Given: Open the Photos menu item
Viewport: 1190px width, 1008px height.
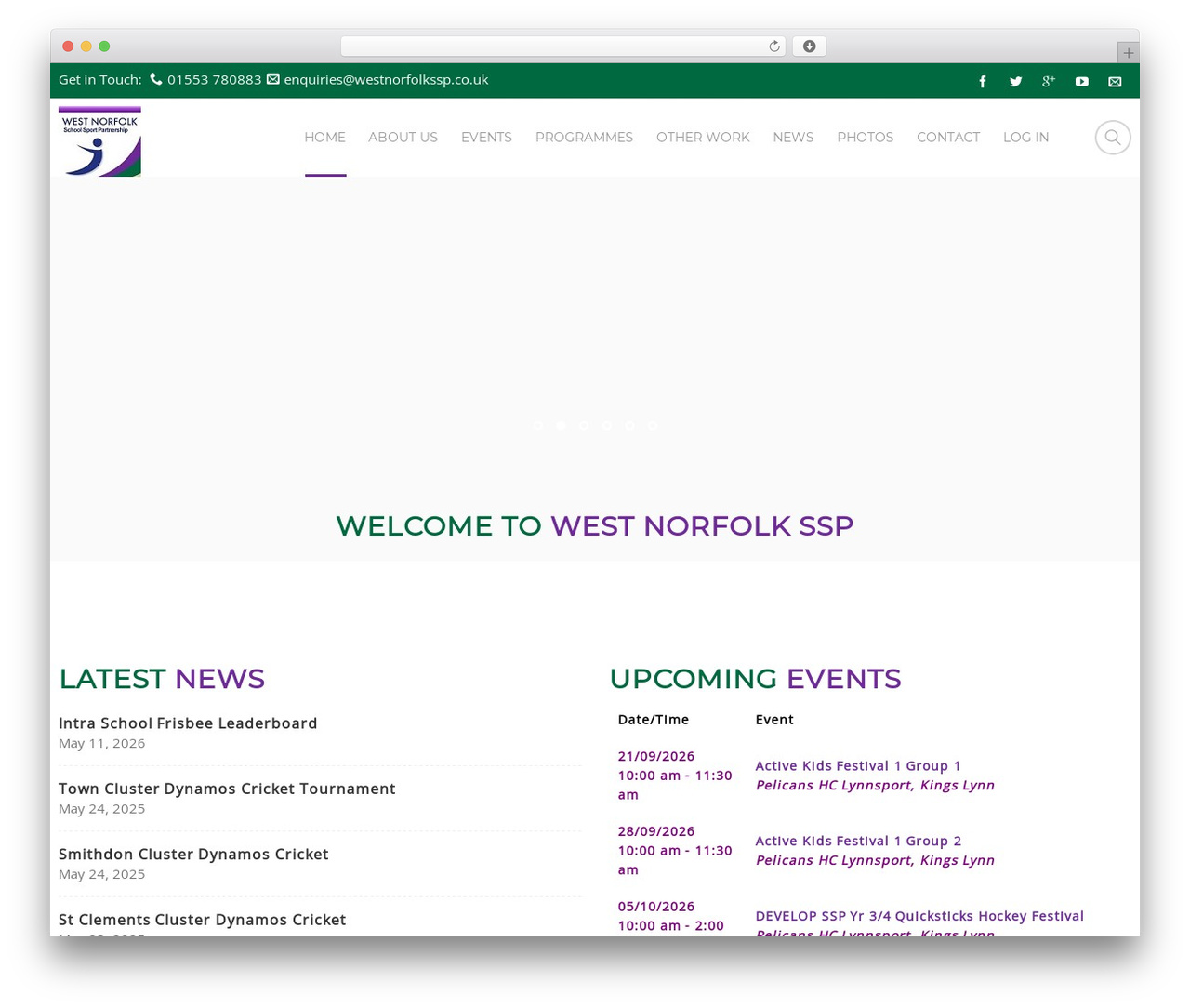Looking at the screenshot, I should (x=865, y=138).
